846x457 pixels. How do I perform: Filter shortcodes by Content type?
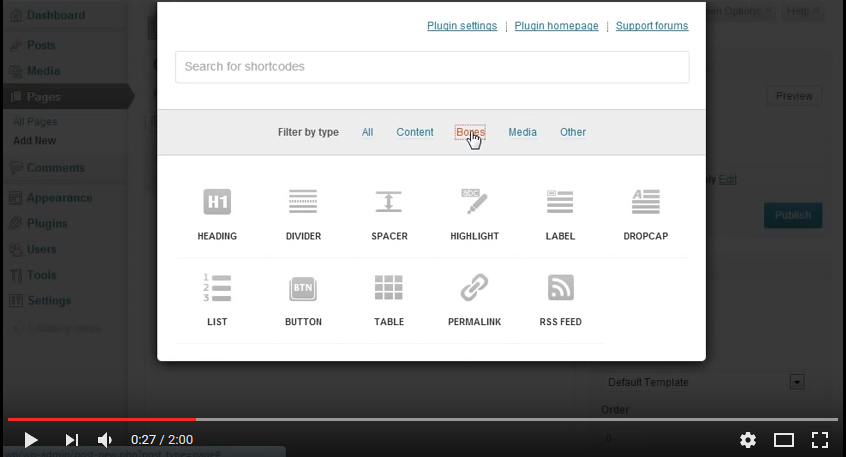[414, 132]
